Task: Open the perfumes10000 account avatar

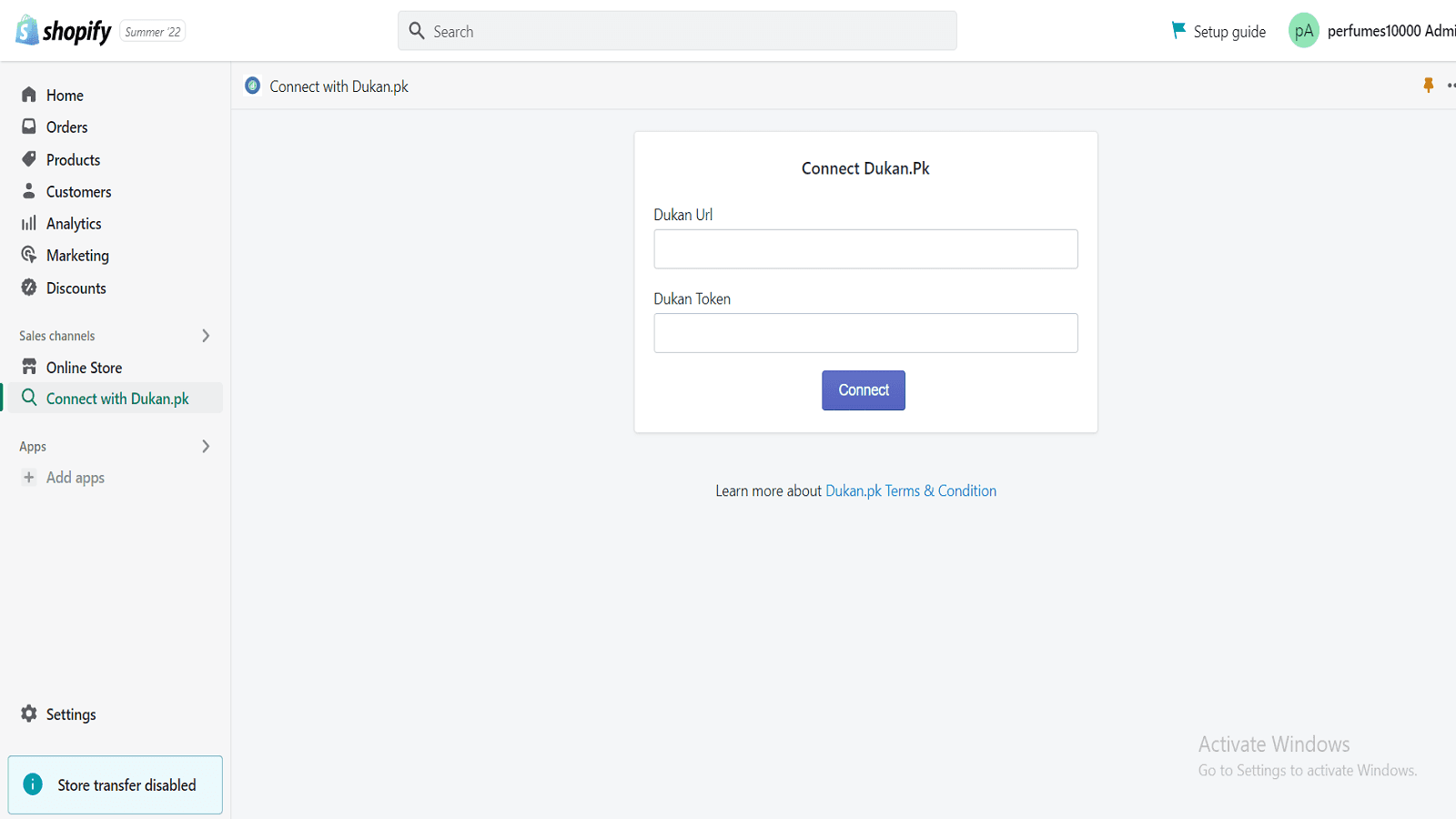Action: point(1303,30)
